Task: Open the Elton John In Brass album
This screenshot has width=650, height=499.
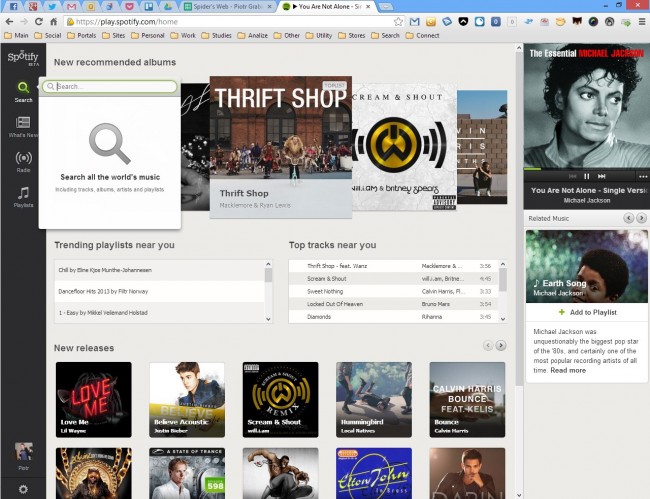Action: click(374, 473)
